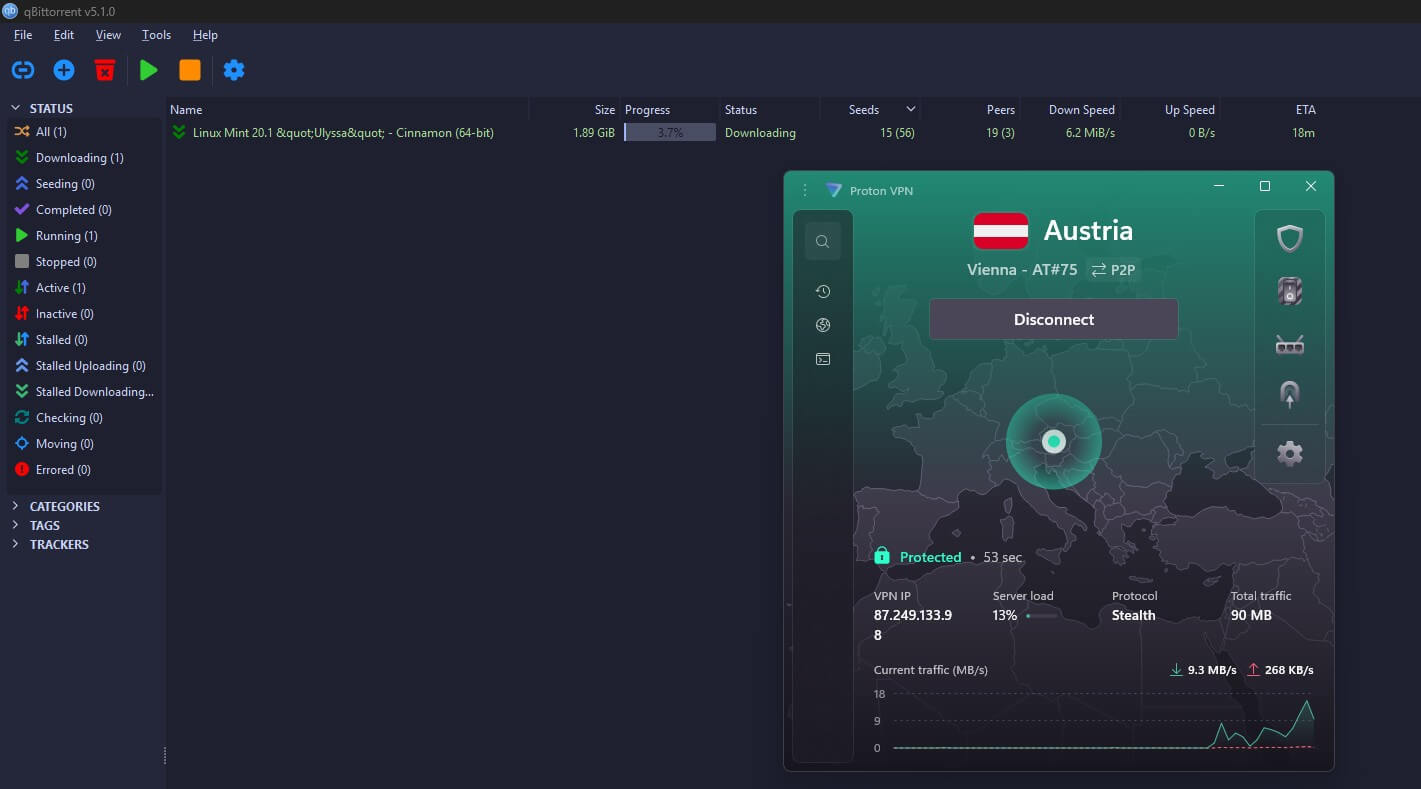This screenshot has height=789, width=1421.
Task: Click the Seeds column sort arrow
Action: (x=910, y=109)
